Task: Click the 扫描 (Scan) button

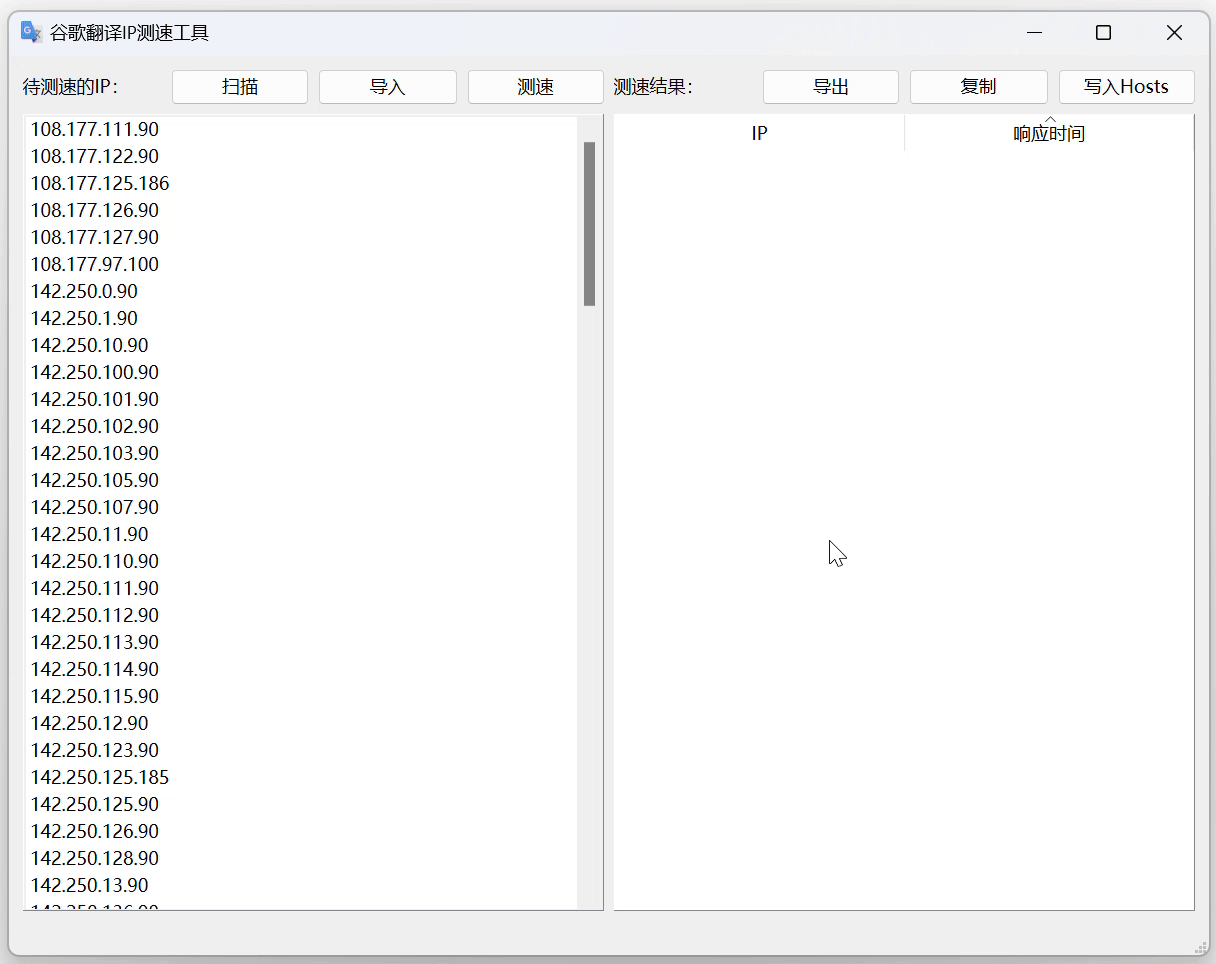Action: coord(240,87)
